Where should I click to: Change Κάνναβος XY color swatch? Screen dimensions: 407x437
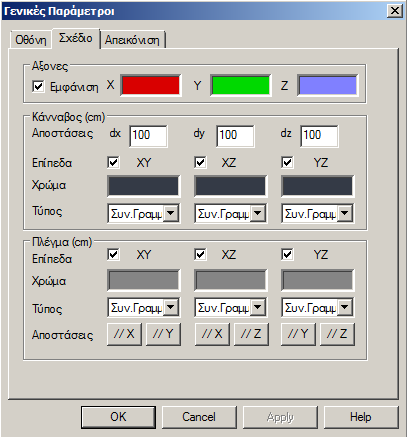[143, 186]
